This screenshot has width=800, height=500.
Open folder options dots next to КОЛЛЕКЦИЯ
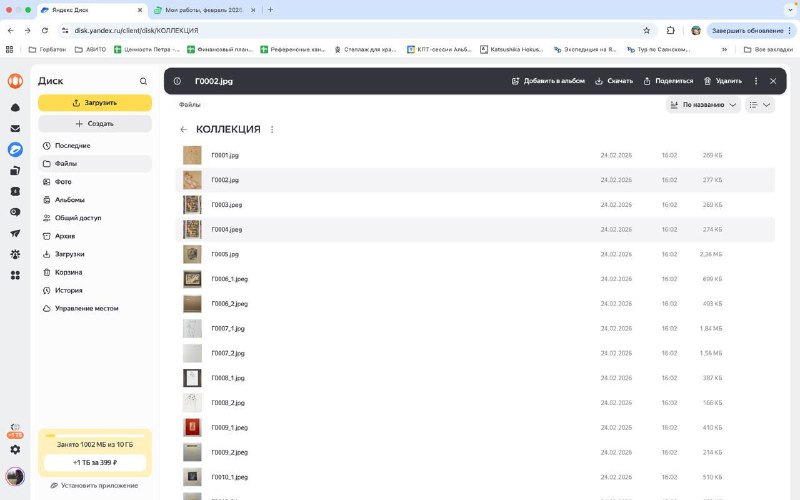272,129
